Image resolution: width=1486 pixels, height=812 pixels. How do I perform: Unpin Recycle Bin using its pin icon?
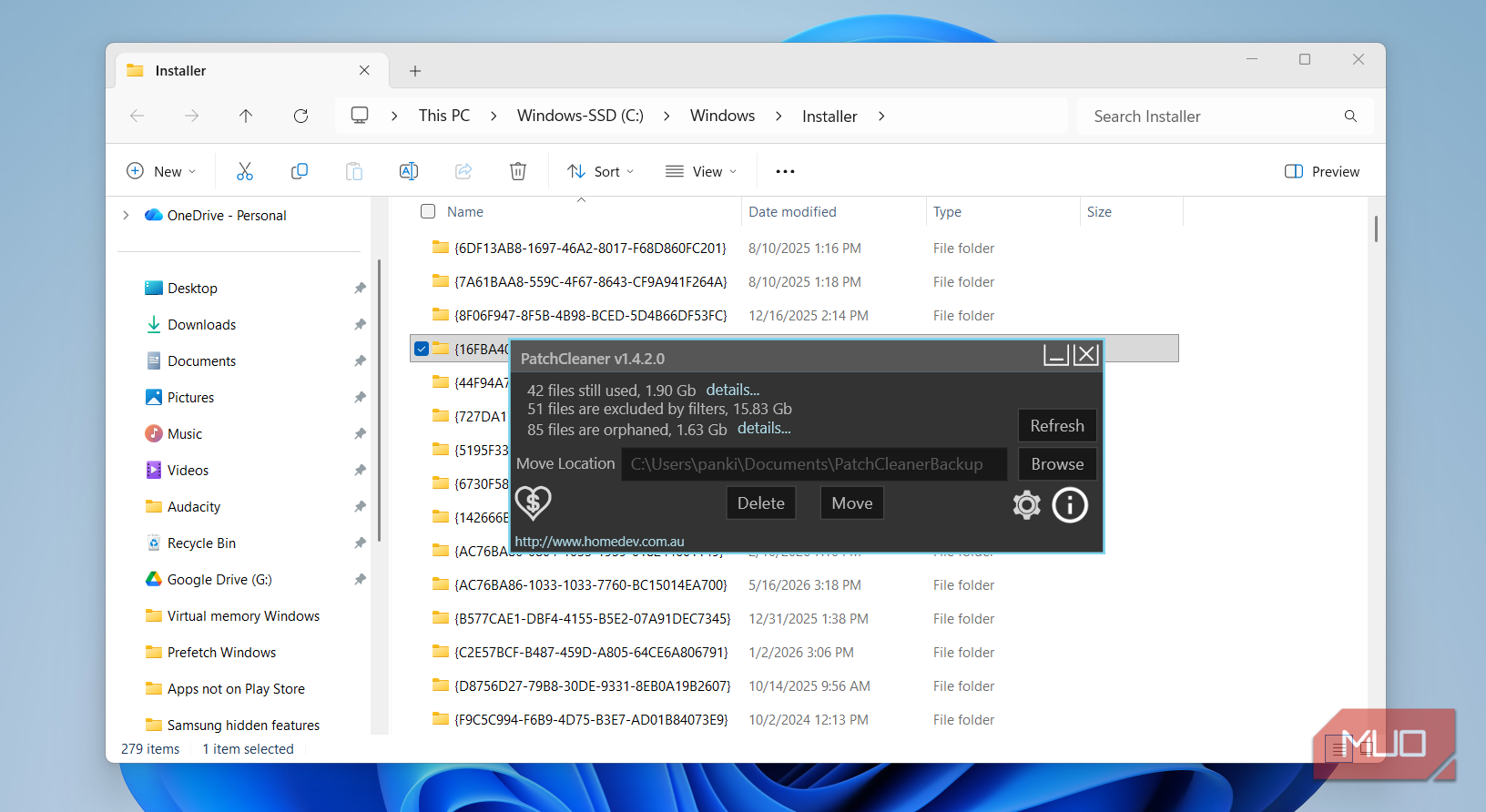click(360, 543)
